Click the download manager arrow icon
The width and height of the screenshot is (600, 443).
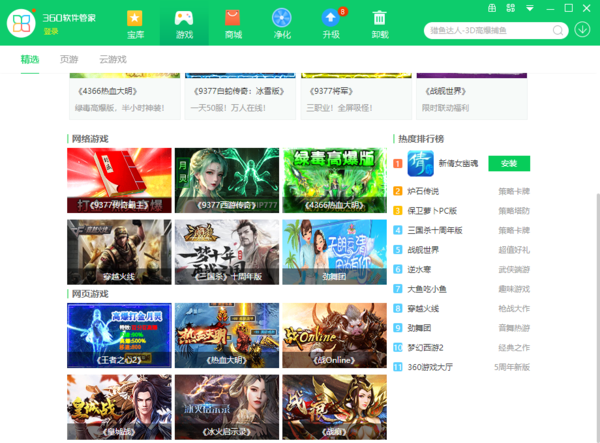tap(583, 28)
